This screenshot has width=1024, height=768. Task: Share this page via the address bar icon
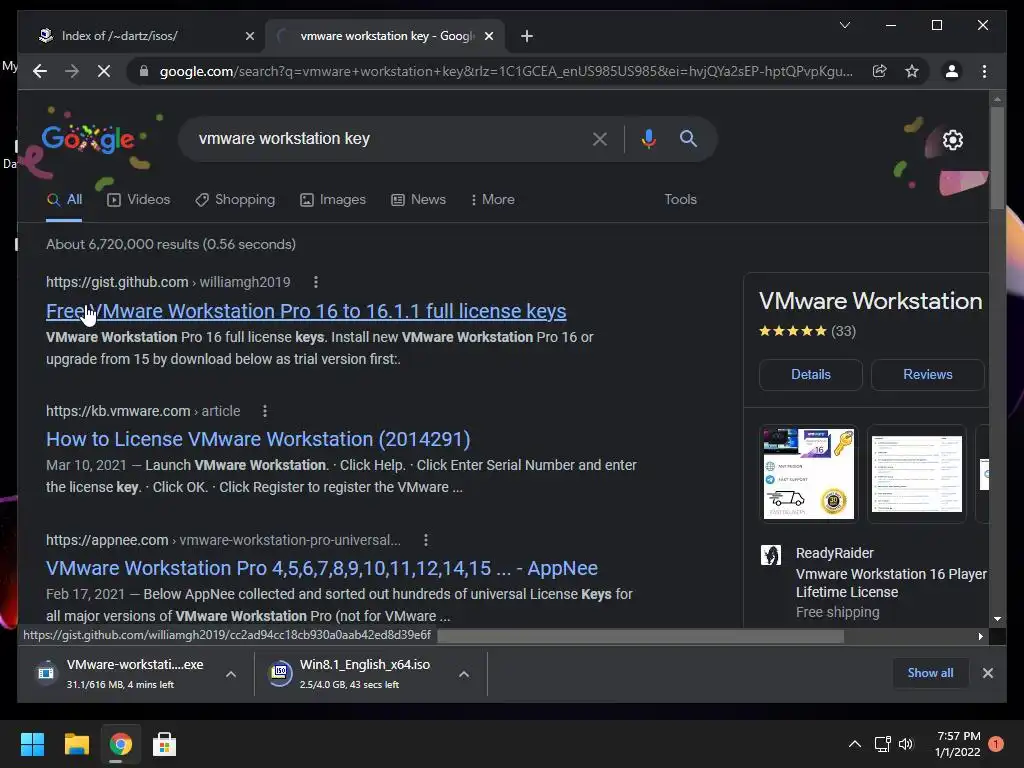pos(880,71)
